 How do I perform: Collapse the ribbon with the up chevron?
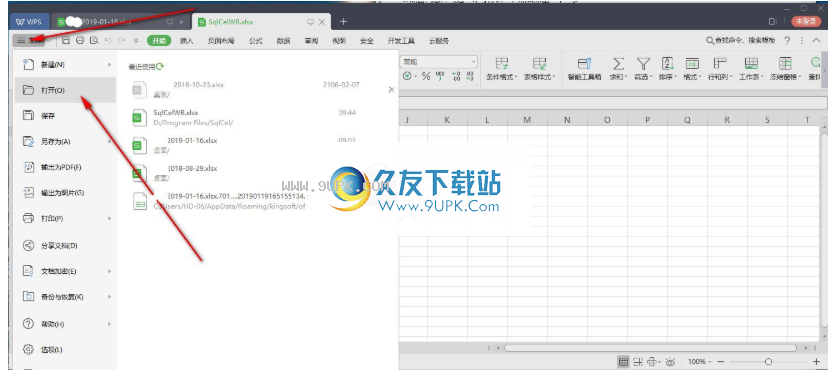(x=816, y=41)
